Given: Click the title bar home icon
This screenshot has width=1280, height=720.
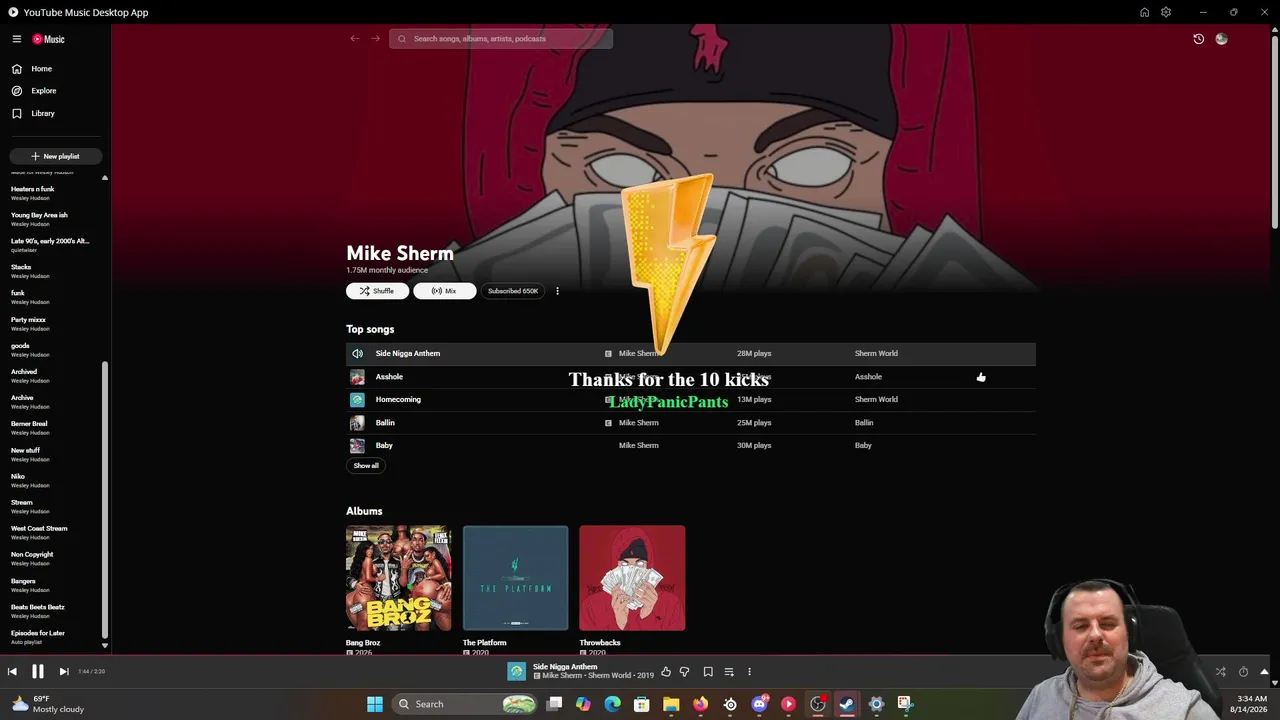Looking at the screenshot, I should (x=1144, y=12).
